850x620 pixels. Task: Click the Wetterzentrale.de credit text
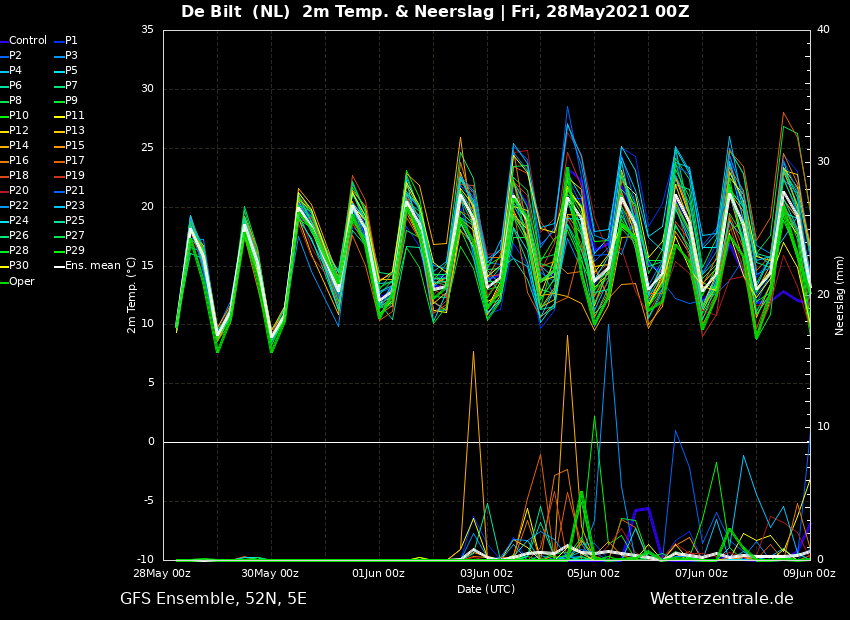722,599
